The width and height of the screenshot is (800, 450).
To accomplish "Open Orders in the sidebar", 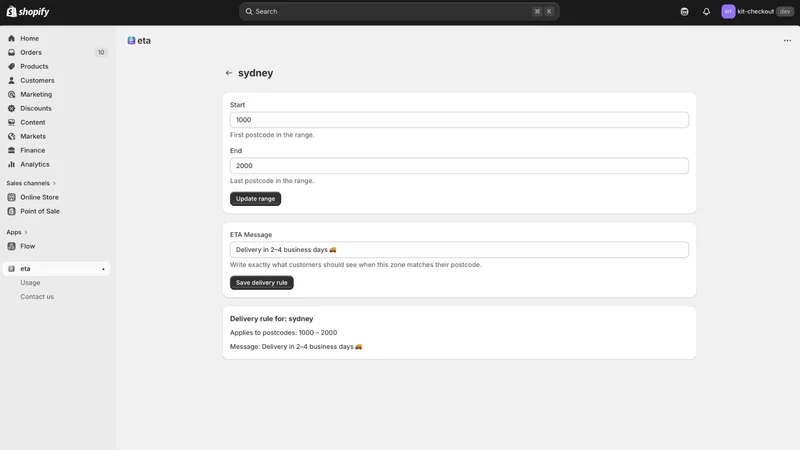I will 31,53.
